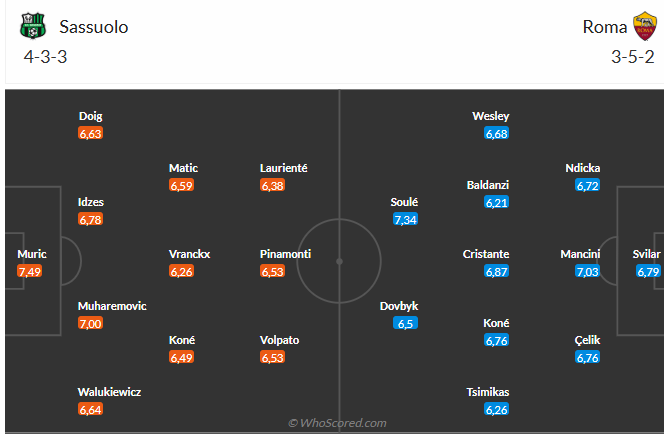Viewport: 664px width, 434px height.
Task: Click Doig's 6,63 rating badge
Action: (x=91, y=133)
